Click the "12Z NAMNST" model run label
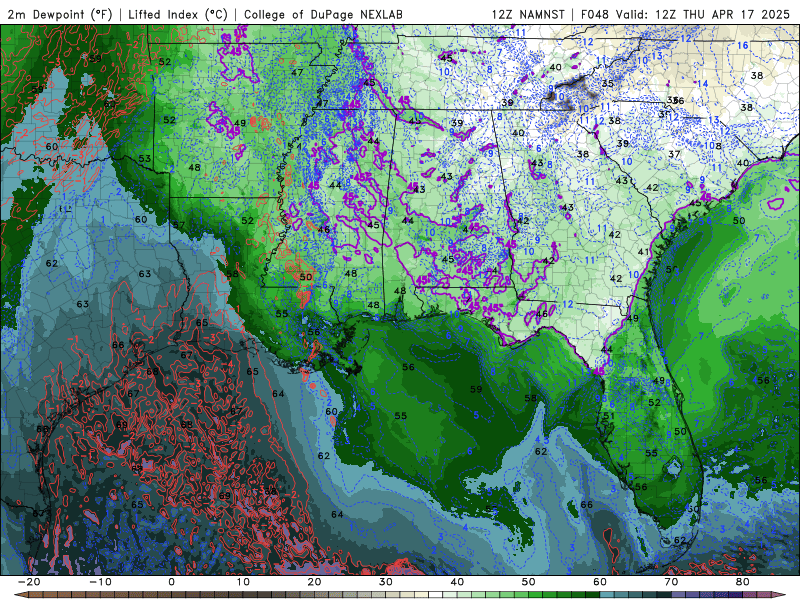This screenshot has width=800, height=600. (x=528, y=14)
